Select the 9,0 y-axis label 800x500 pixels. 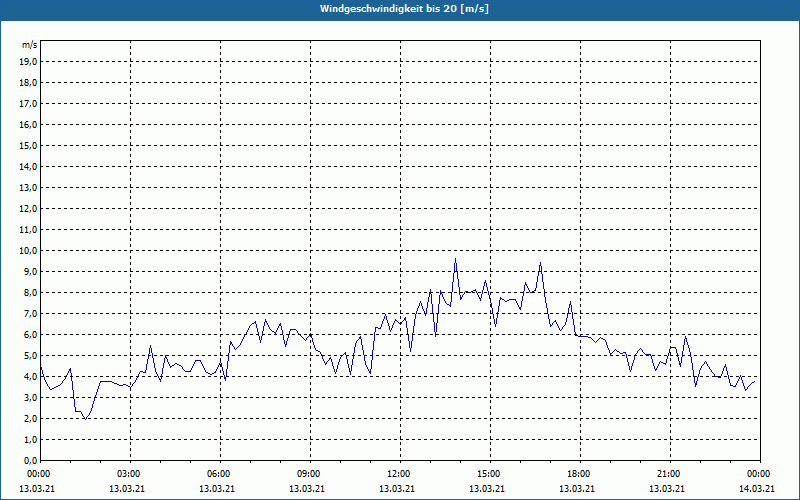tap(31, 271)
